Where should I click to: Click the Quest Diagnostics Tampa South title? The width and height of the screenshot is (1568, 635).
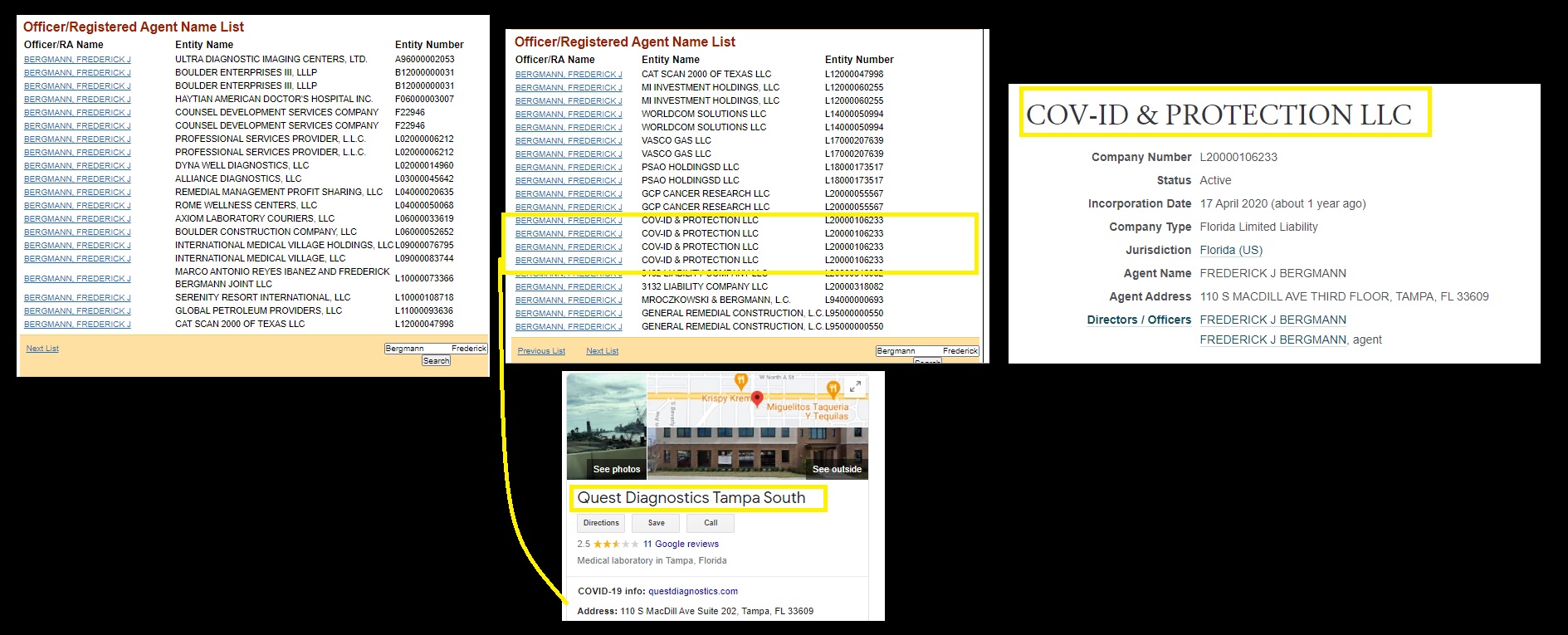coord(691,498)
